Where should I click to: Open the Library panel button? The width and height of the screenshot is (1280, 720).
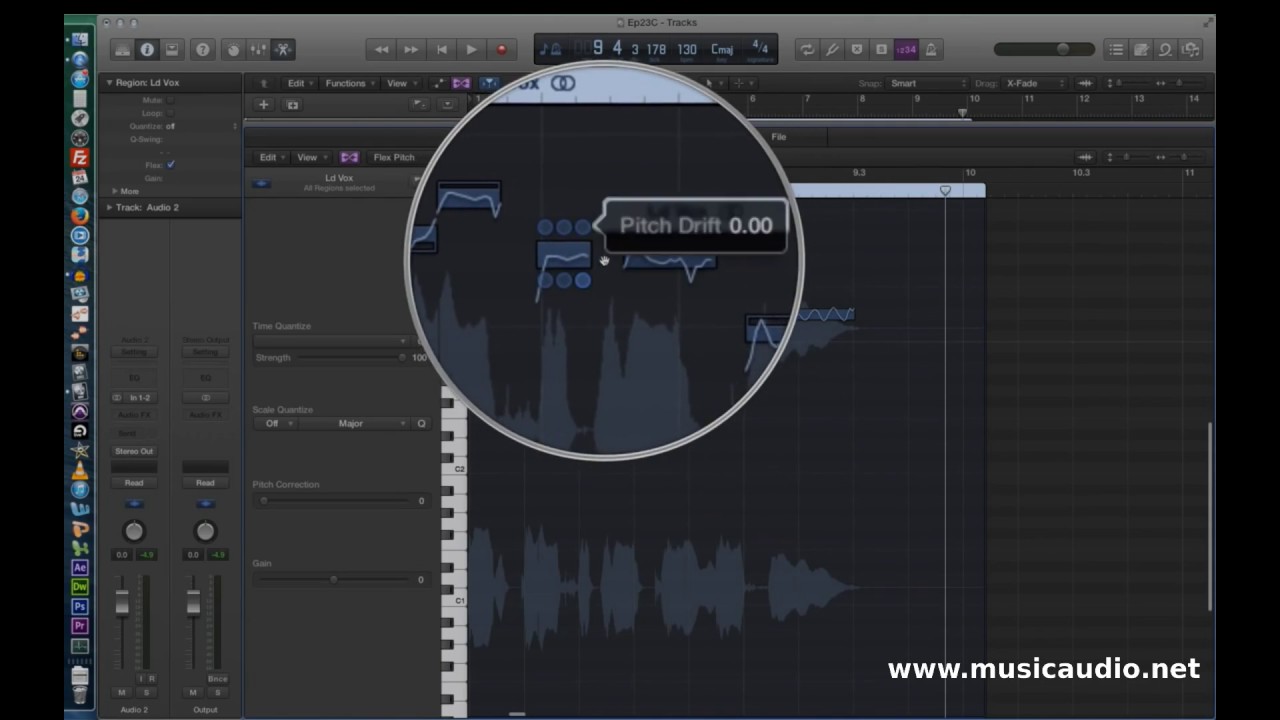click(122, 49)
